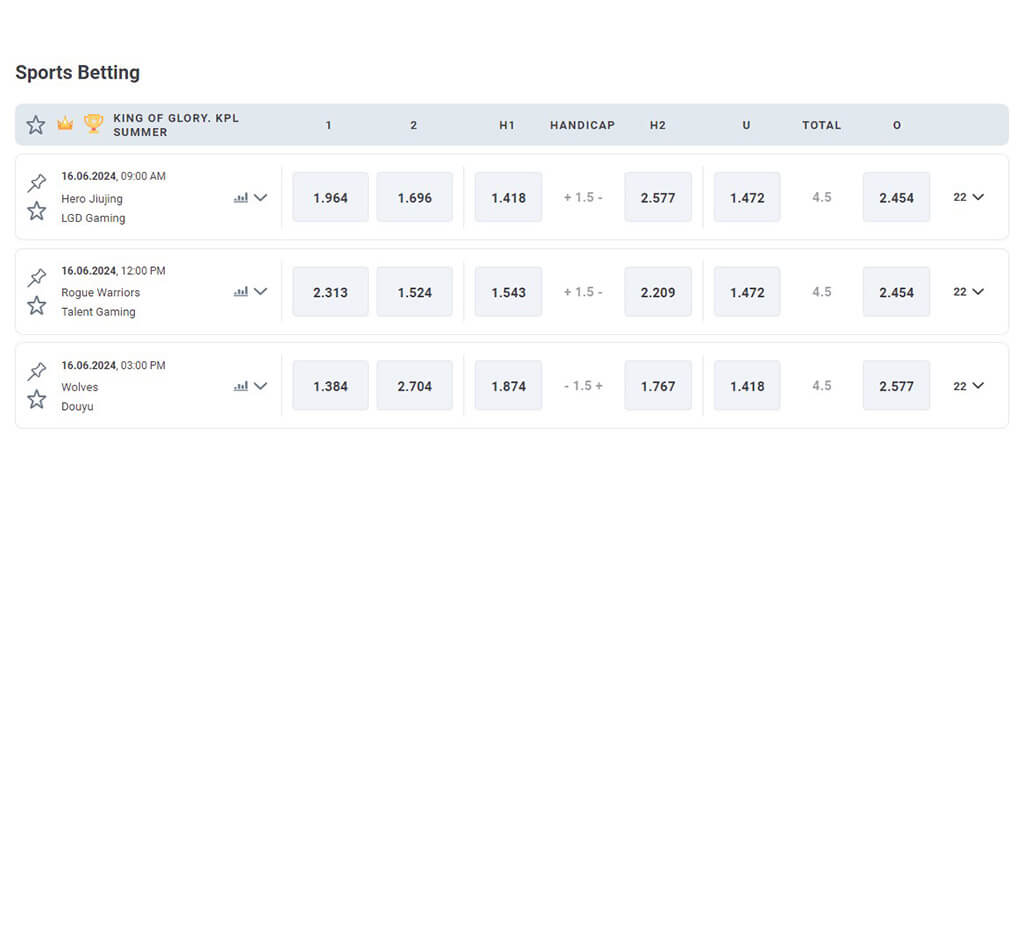Screen dimensions: 1024x939
Task: Open the Douyu team name
Action: (77, 406)
